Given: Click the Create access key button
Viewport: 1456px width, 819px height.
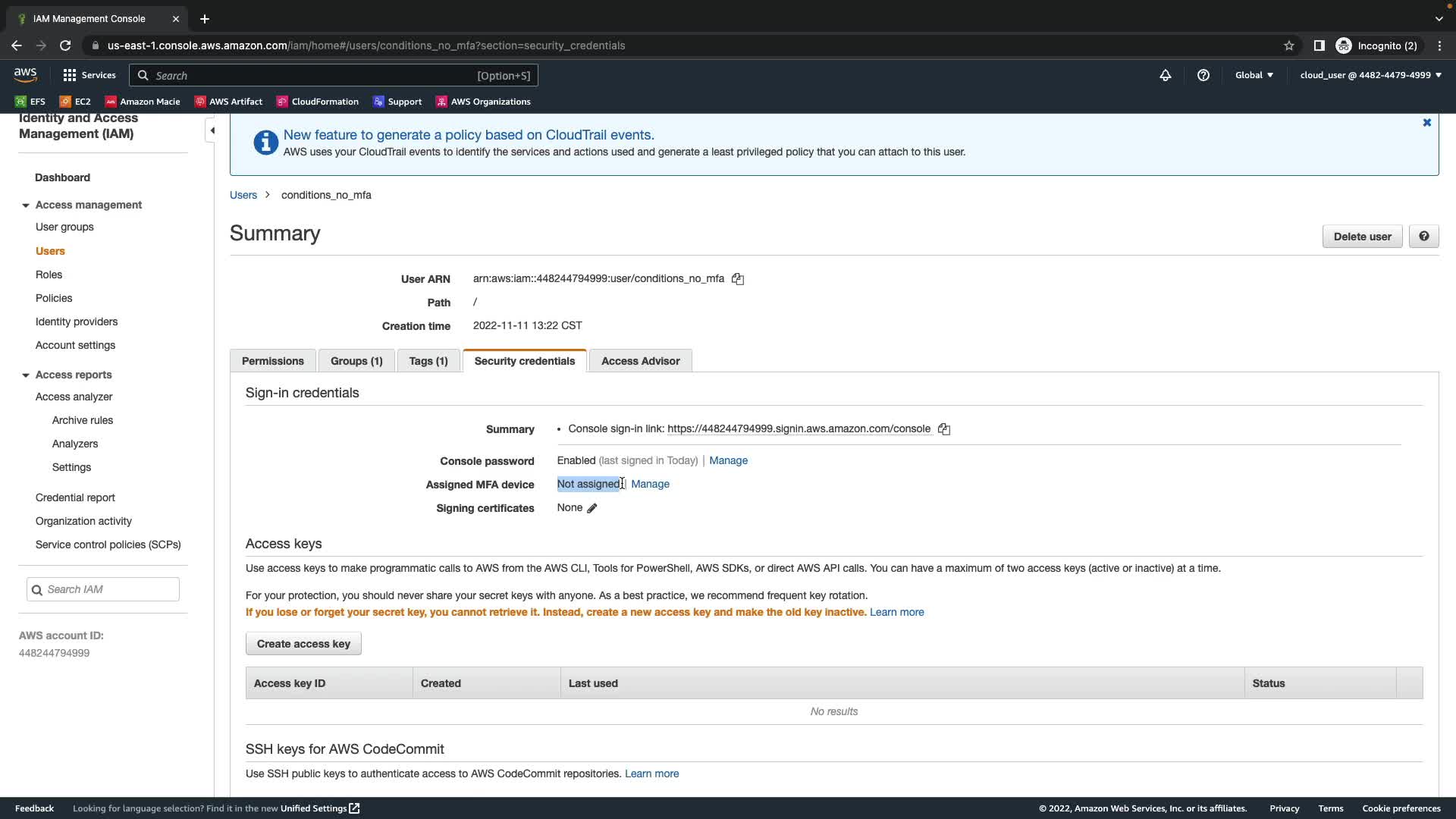Looking at the screenshot, I should pos(303,644).
